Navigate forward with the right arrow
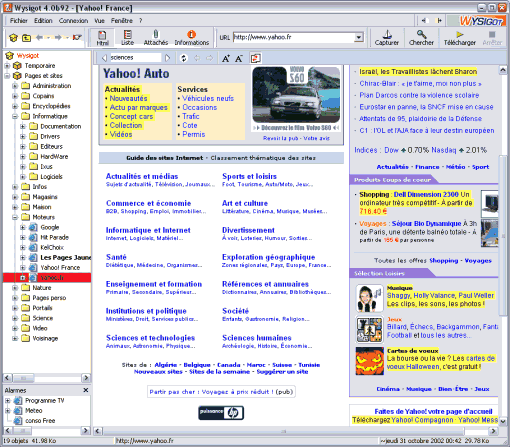 tap(58, 37)
